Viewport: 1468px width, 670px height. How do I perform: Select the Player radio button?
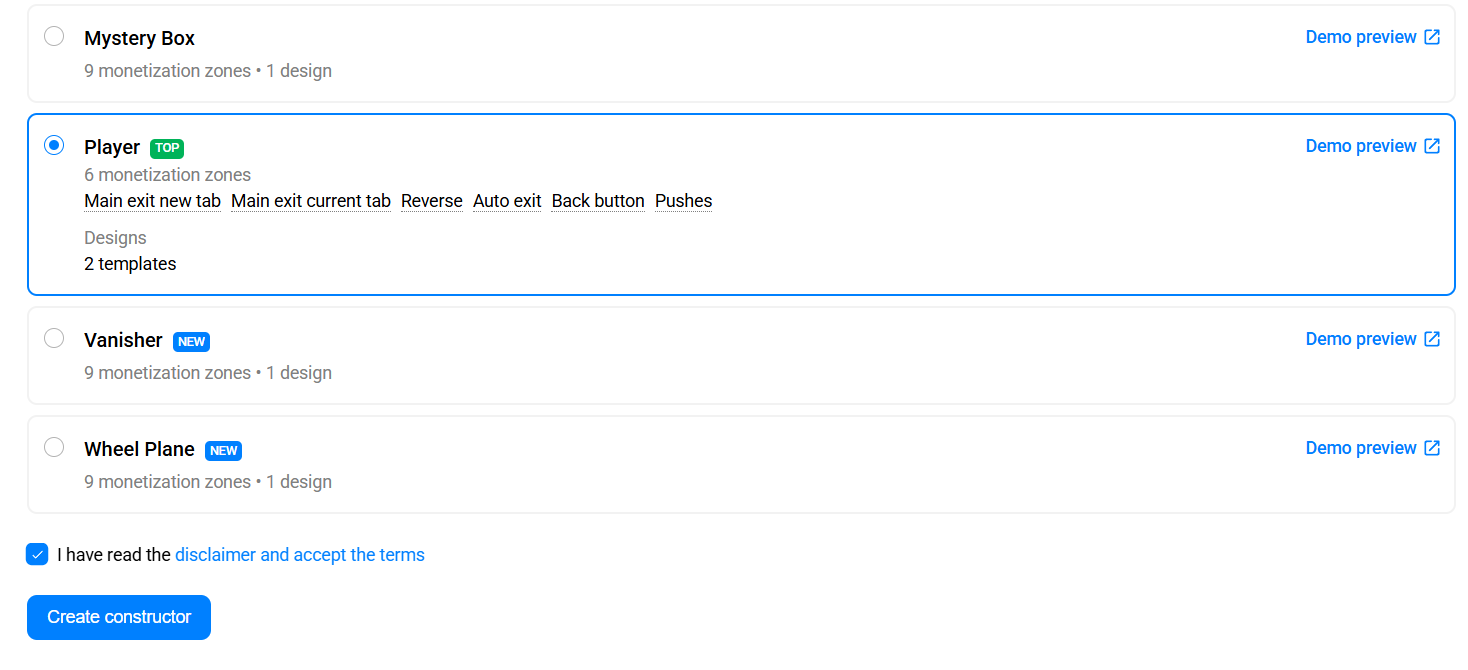coord(54,146)
